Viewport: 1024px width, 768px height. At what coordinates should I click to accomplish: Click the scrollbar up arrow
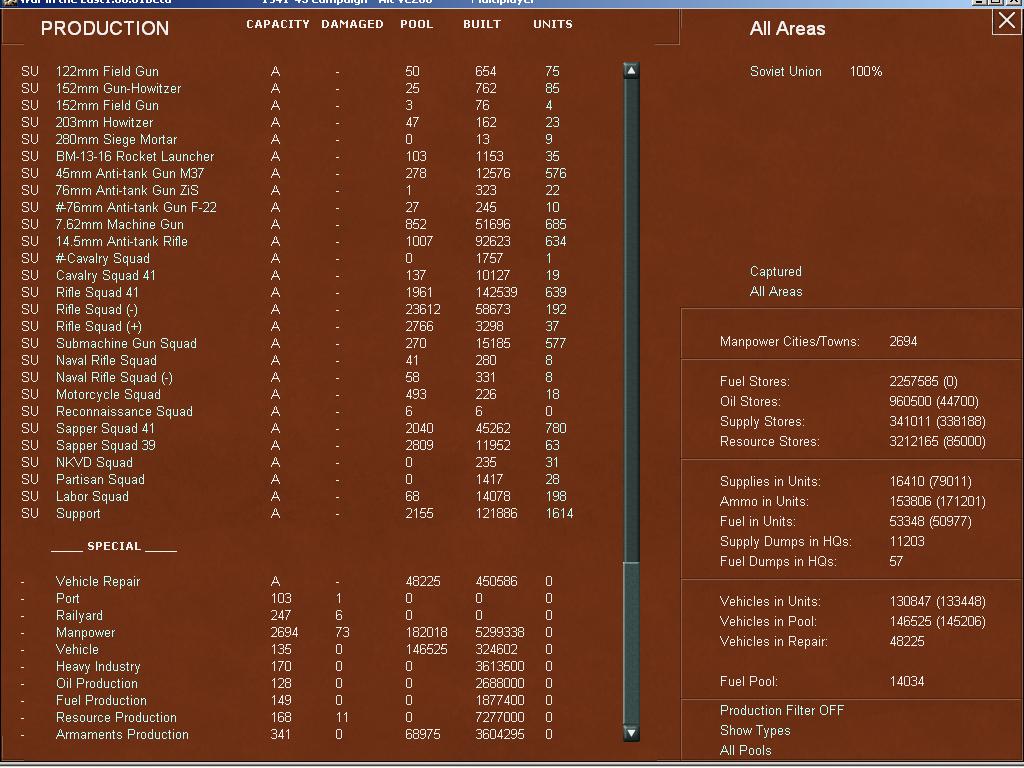tap(631, 71)
